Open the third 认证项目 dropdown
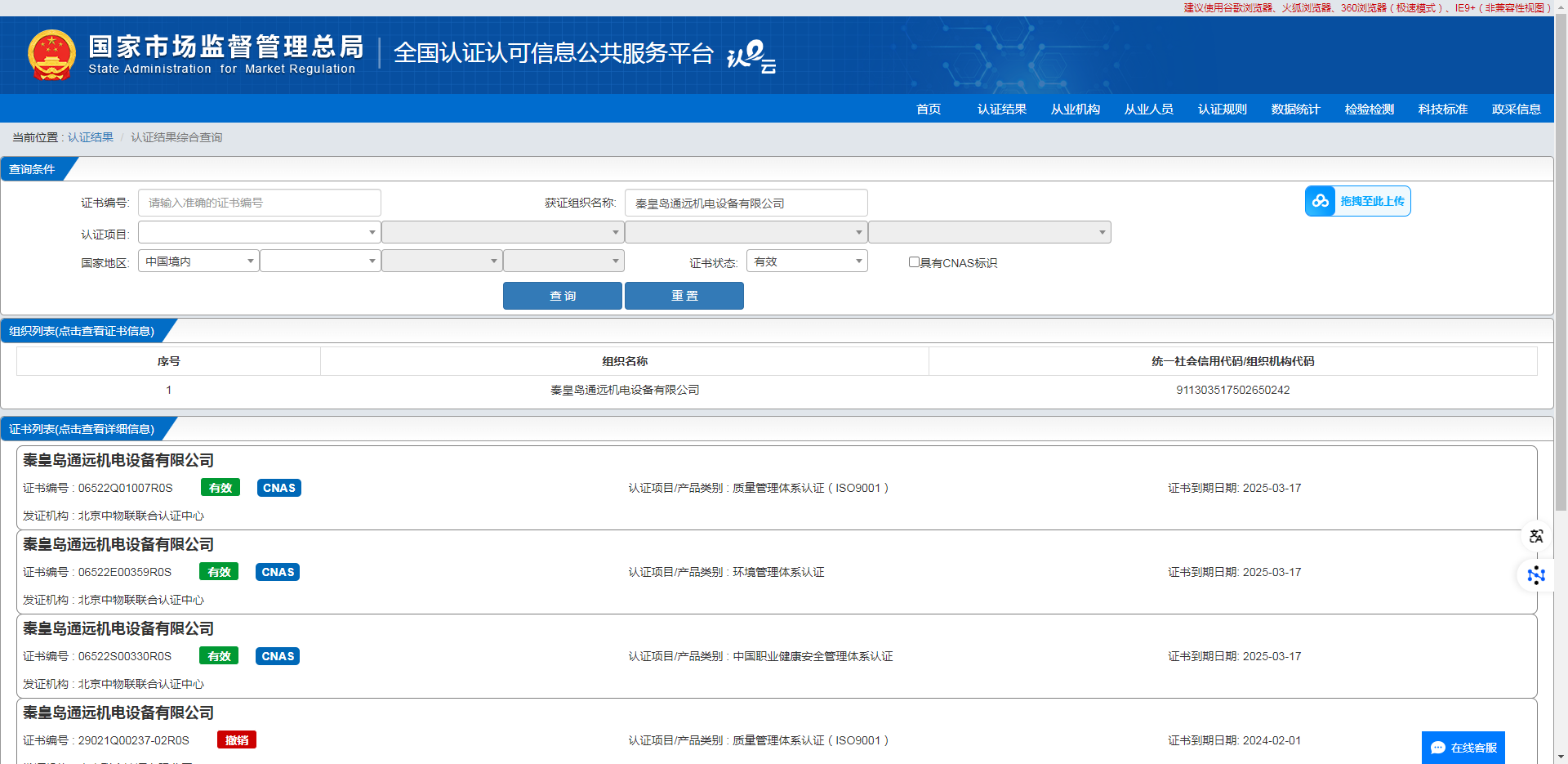This screenshot has height=764, width=1568. [x=746, y=232]
